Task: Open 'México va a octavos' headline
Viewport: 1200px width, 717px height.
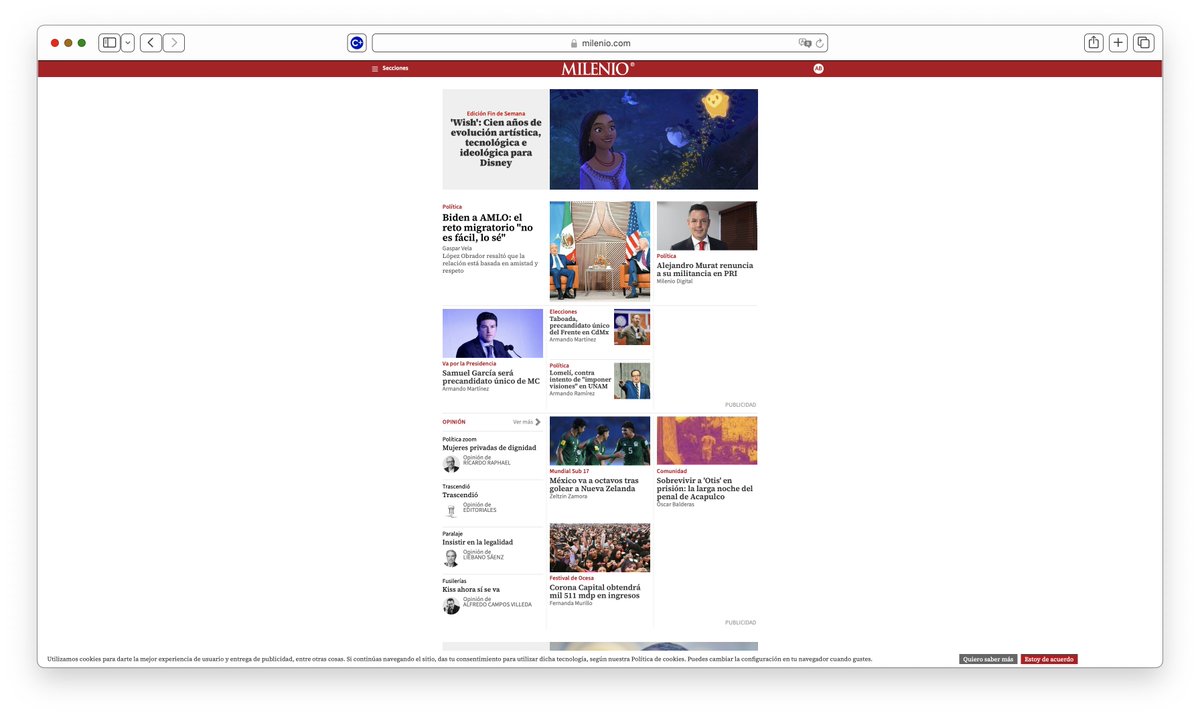Action: tap(594, 484)
